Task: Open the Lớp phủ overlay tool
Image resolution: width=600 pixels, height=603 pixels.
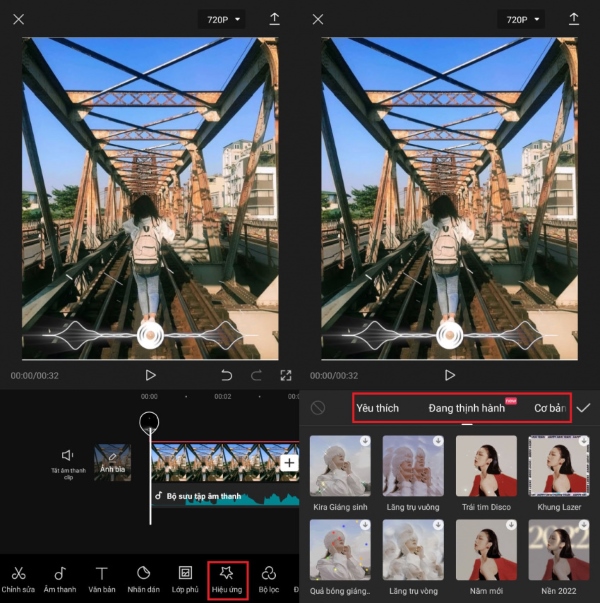Action: [x=185, y=578]
